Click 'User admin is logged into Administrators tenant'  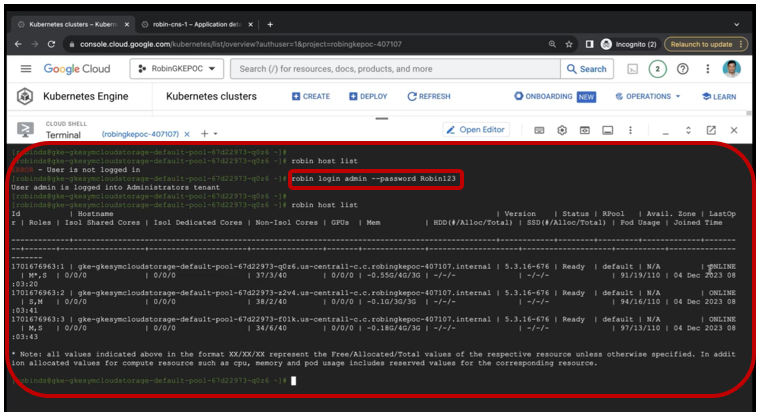pyautogui.click(x=116, y=187)
